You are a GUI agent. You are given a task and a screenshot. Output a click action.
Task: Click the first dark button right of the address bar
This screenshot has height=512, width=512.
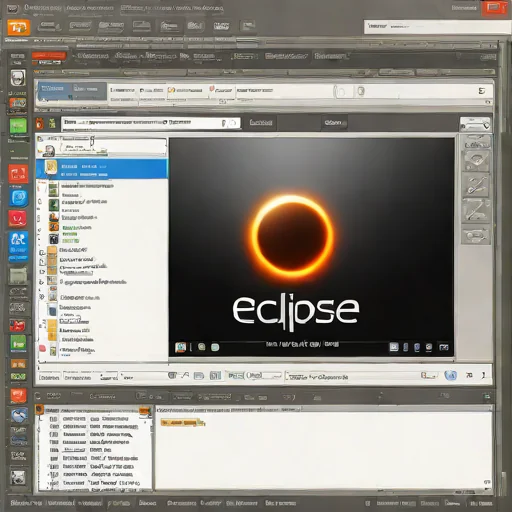pos(261,123)
